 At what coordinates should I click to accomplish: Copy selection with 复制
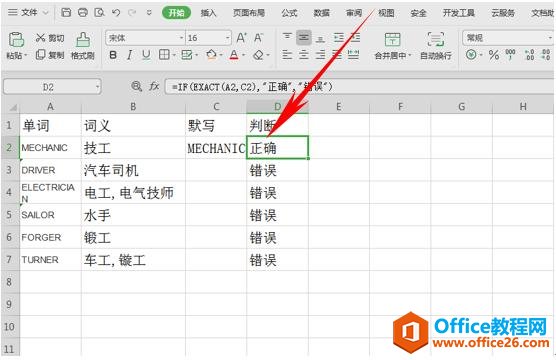pyautogui.click(x=50, y=55)
